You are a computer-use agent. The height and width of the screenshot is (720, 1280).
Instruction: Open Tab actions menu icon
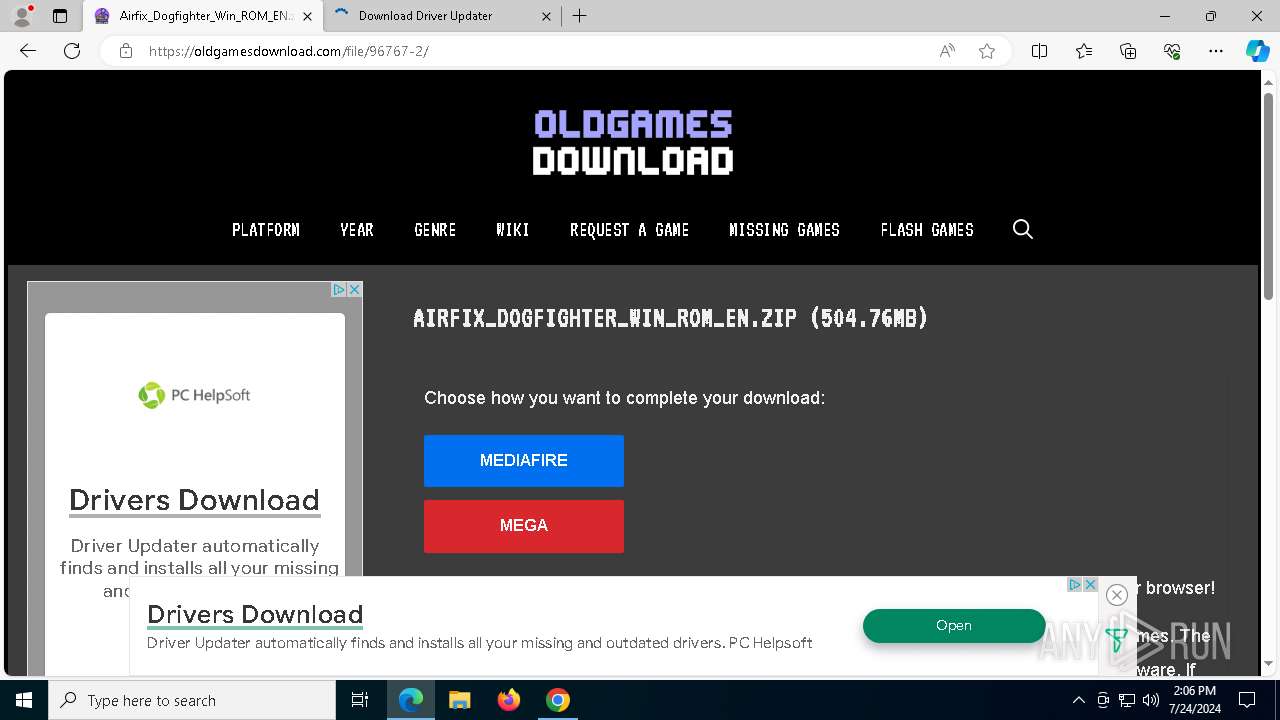coord(60,16)
